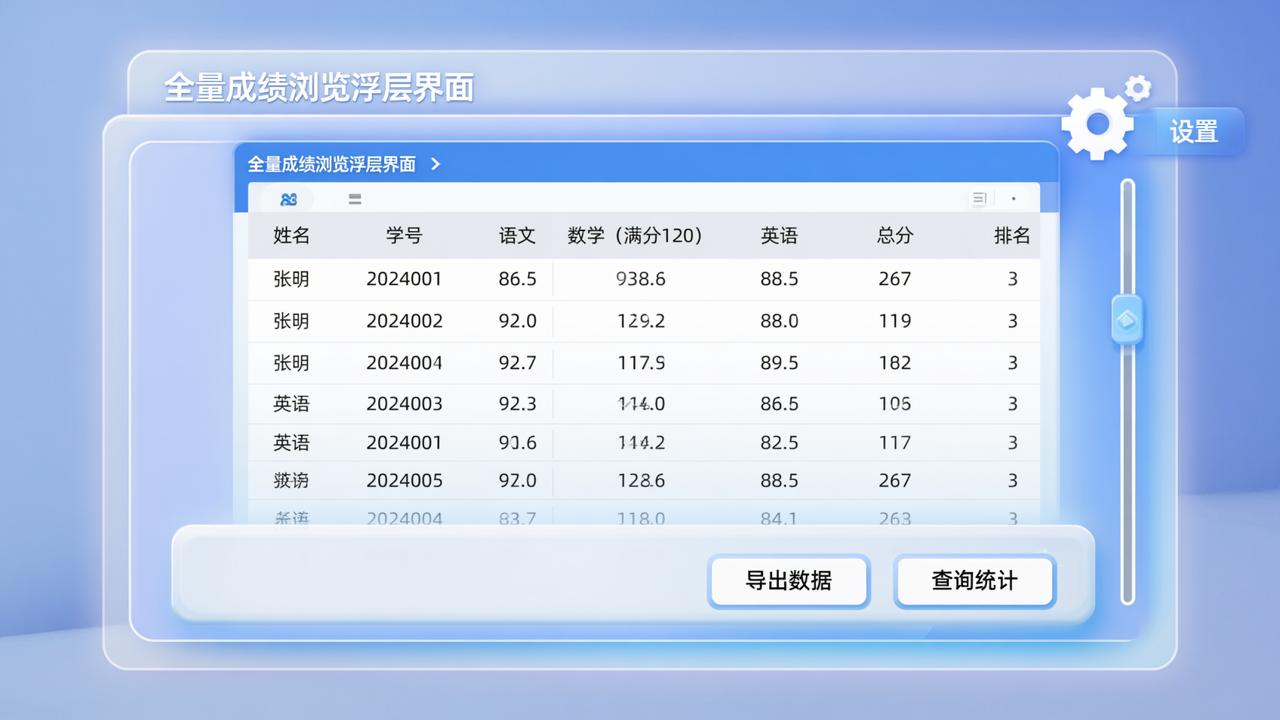The width and height of the screenshot is (1280, 720).
Task: Select the 语文 column header
Action: (x=517, y=236)
